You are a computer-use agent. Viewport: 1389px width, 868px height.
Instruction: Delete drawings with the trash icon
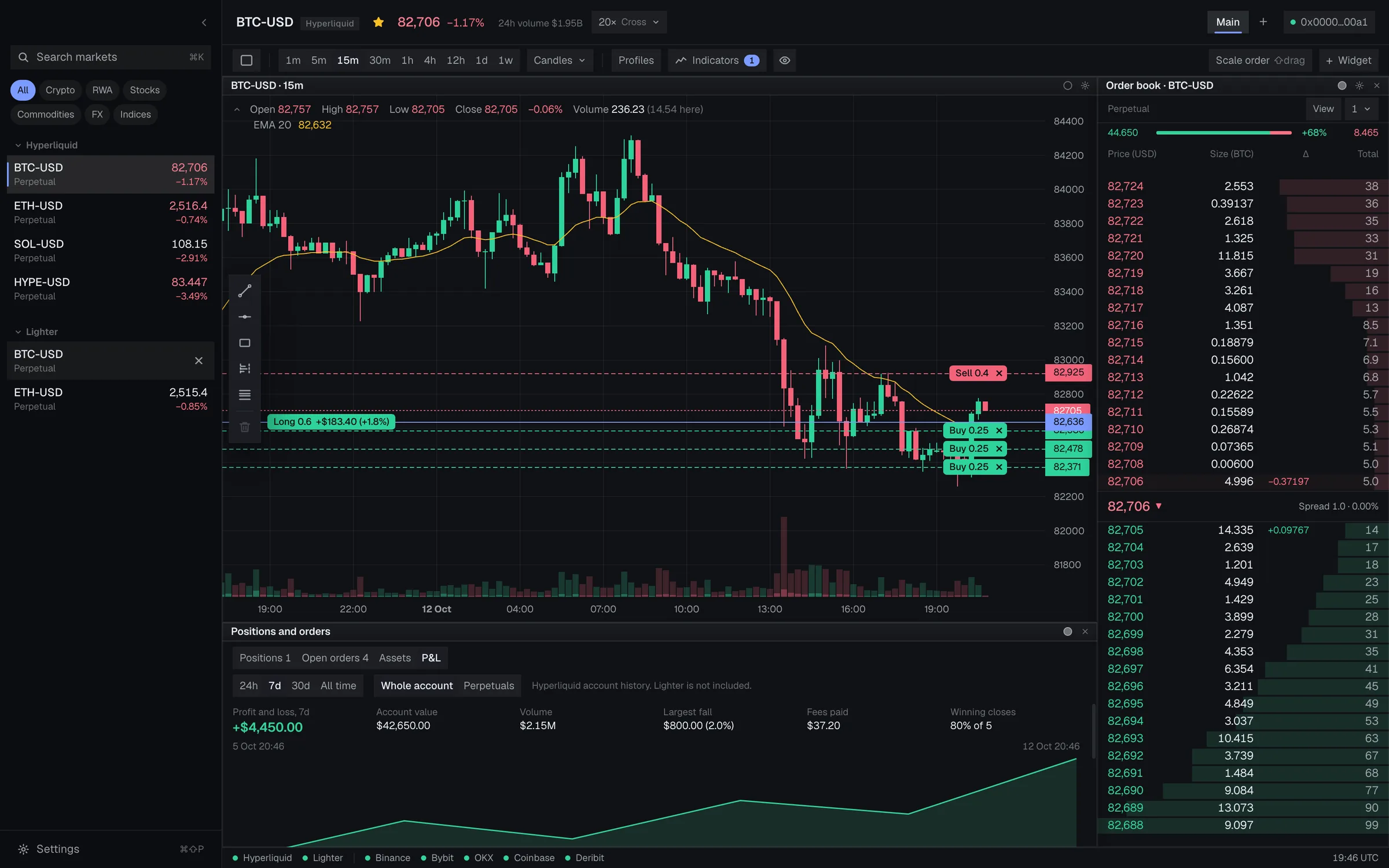click(x=245, y=427)
